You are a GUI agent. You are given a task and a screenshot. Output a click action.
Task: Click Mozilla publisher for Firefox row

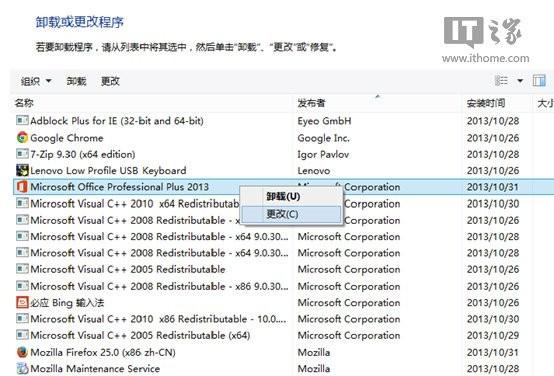pos(314,352)
